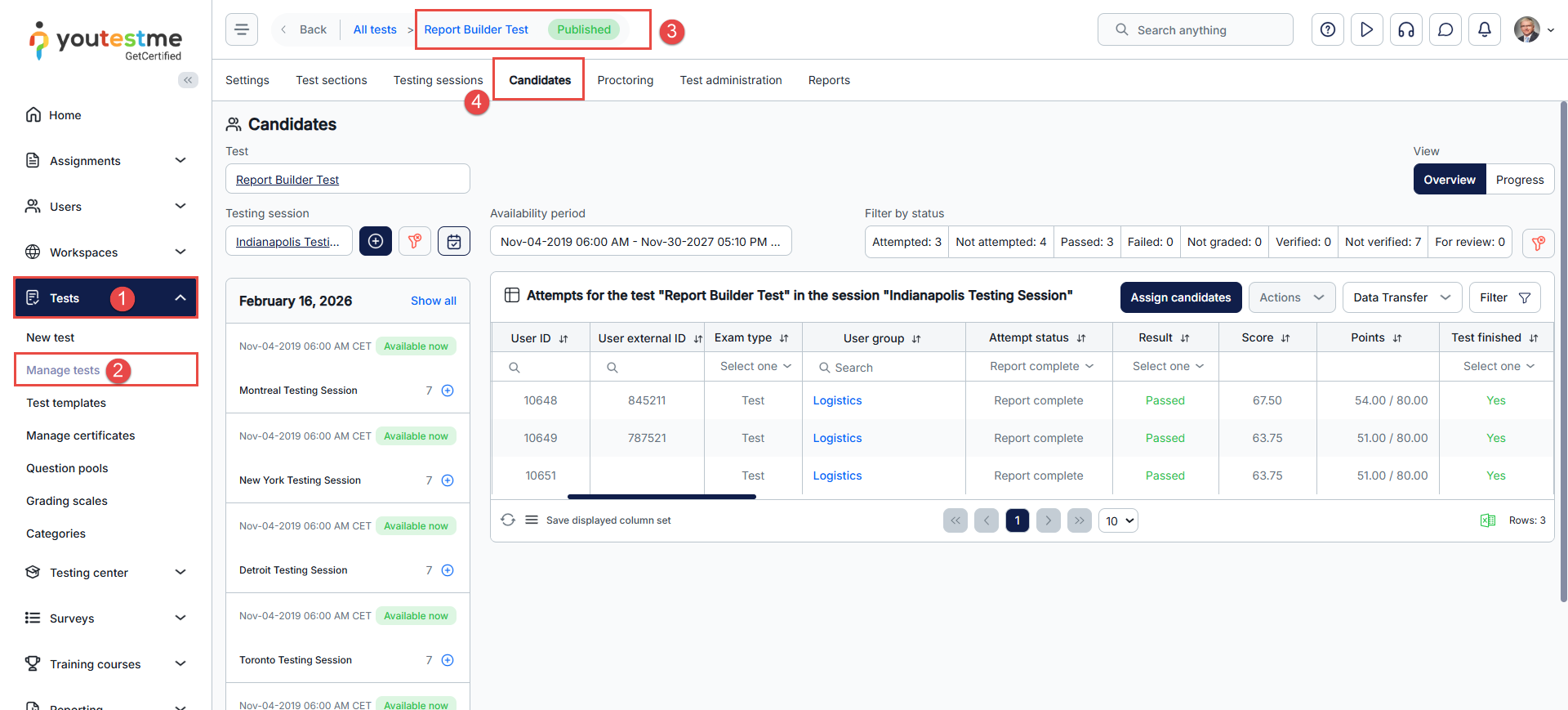
Task: Click the notifications bell icon
Action: 1484,30
